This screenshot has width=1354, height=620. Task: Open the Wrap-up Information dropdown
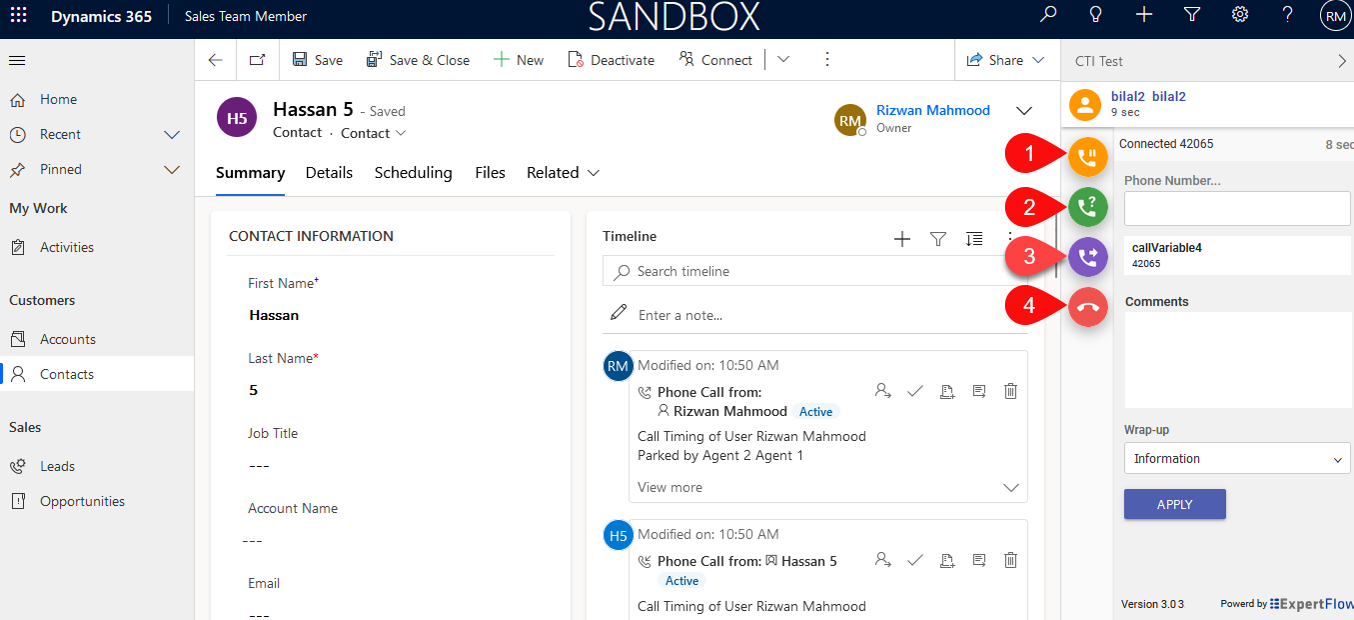[x=1236, y=459]
